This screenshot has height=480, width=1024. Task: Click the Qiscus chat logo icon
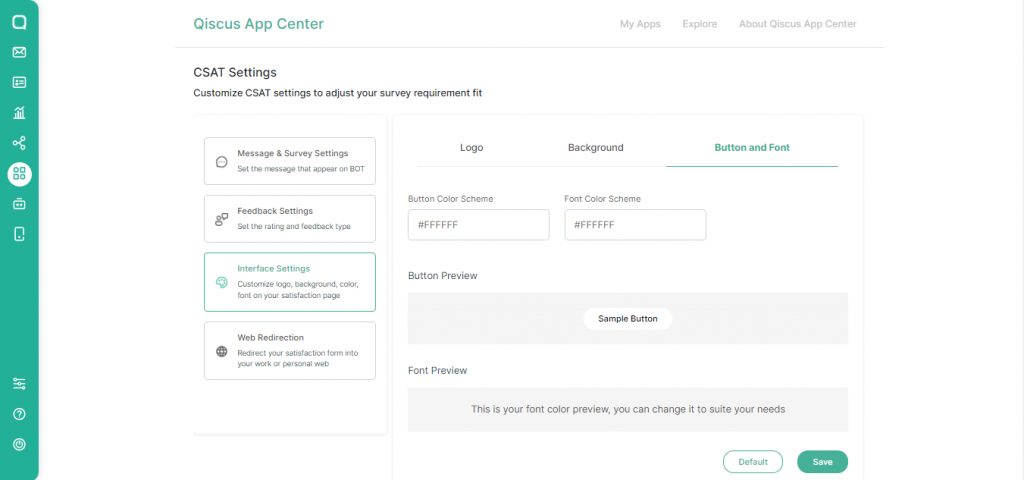(19, 22)
